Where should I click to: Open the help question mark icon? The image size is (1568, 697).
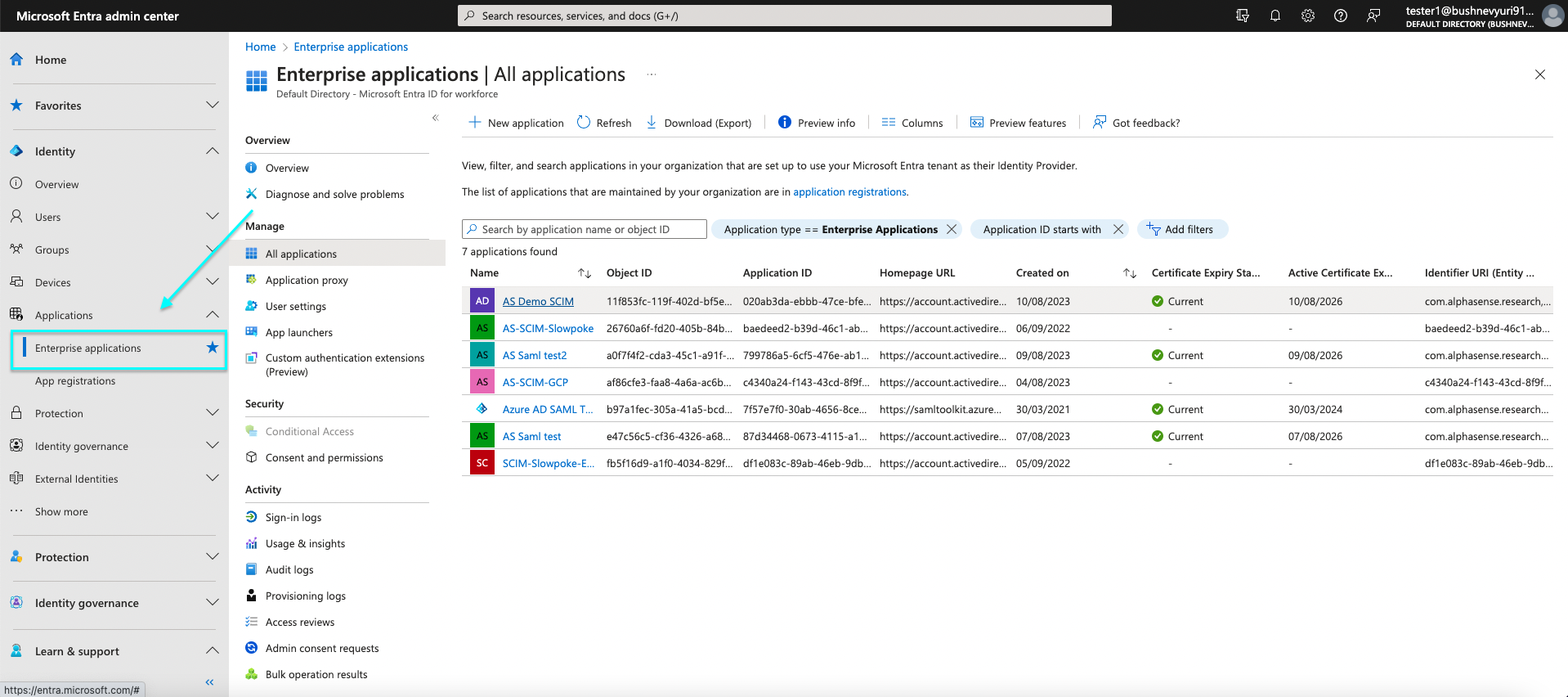(1341, 16)
